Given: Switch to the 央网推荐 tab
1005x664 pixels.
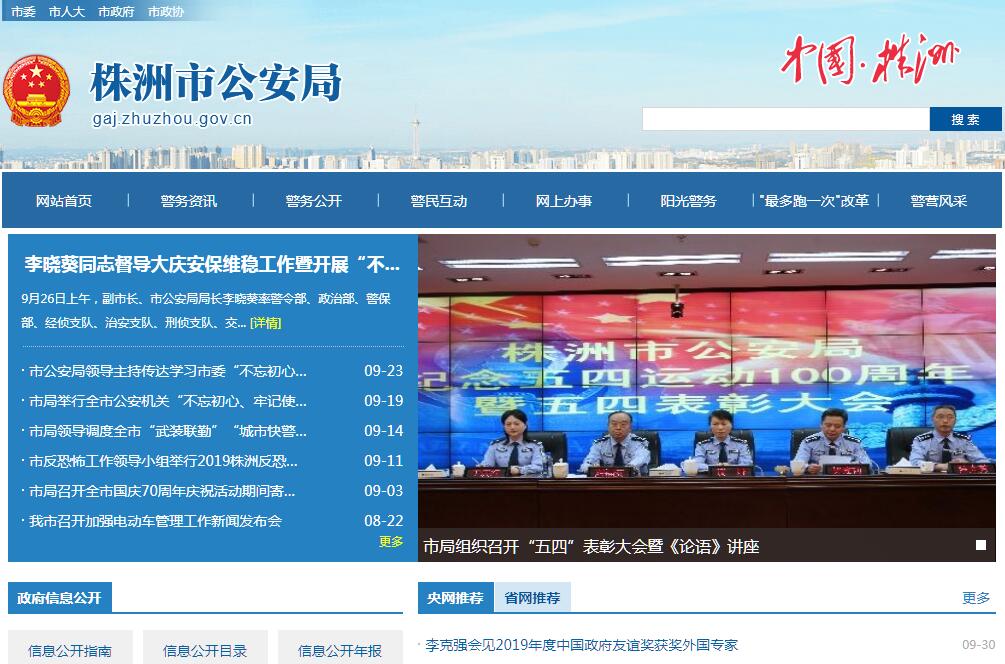Looking at the screenshot, I should 455,598.
